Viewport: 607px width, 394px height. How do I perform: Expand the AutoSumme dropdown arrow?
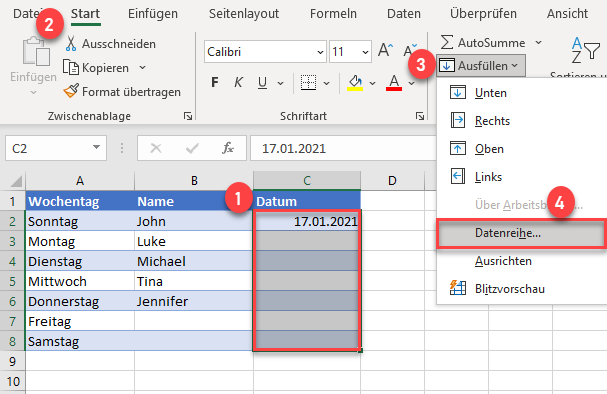[538, 42]
